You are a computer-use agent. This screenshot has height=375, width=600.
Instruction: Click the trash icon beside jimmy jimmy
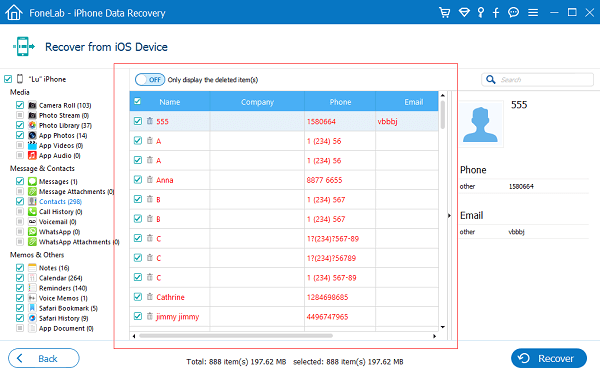coord(150,316)
